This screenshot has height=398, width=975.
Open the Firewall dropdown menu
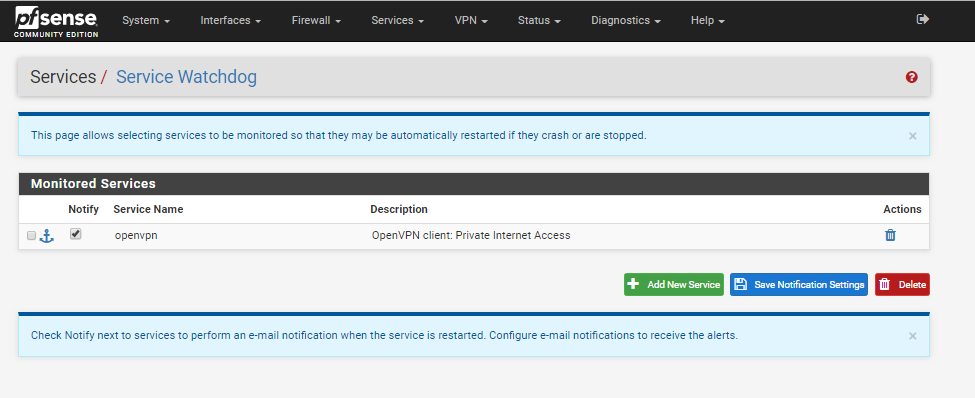point(316,21)
